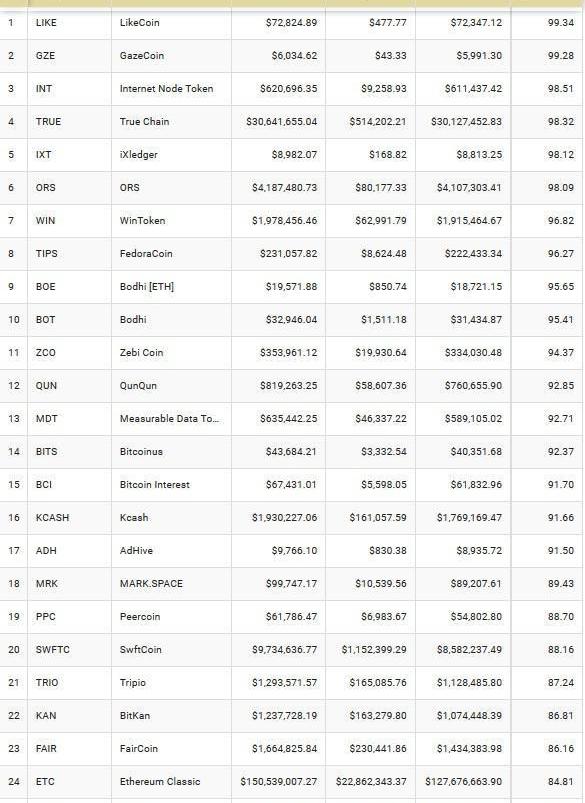Click the ZCO ticker symbol

(45, 353)
